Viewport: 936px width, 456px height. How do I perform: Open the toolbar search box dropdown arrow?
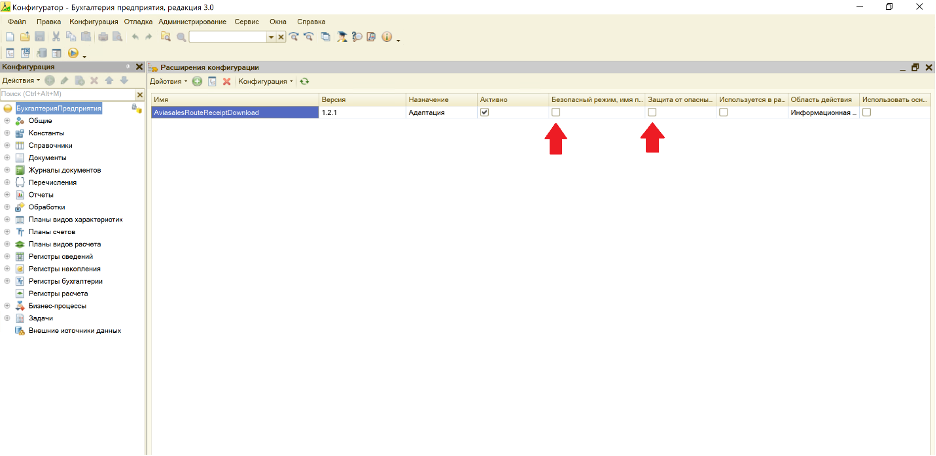coord(271,37)
